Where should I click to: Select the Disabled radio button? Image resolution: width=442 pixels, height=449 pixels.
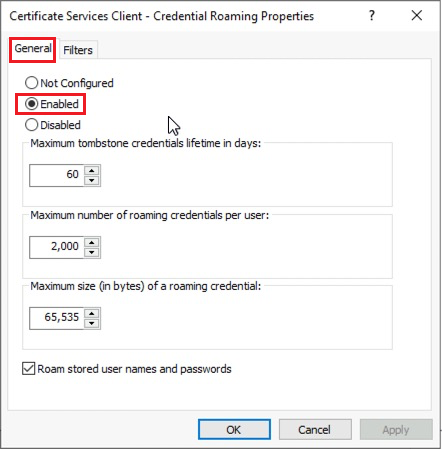[31, 125]
